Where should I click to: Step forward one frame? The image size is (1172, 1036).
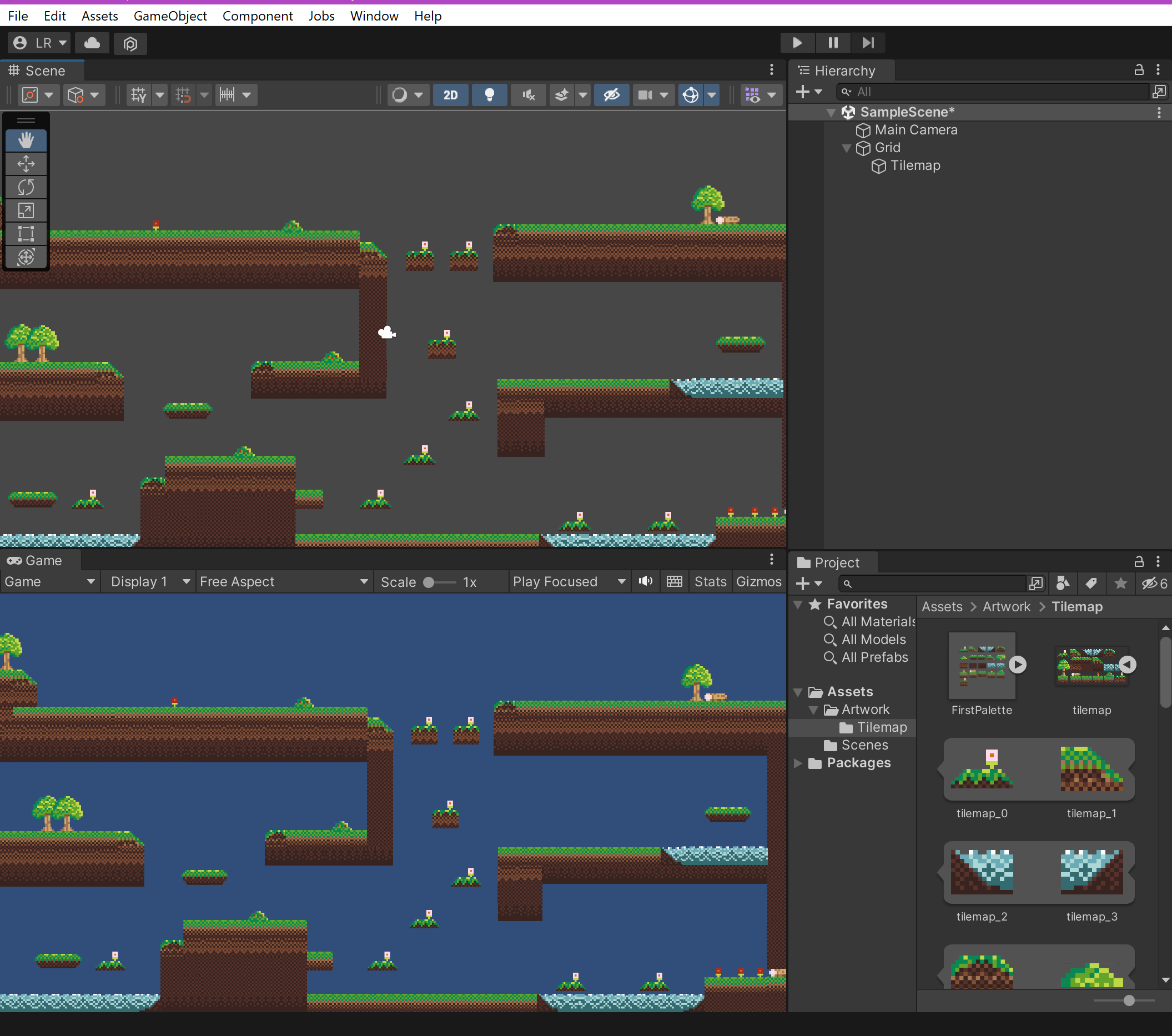point(868,43)
